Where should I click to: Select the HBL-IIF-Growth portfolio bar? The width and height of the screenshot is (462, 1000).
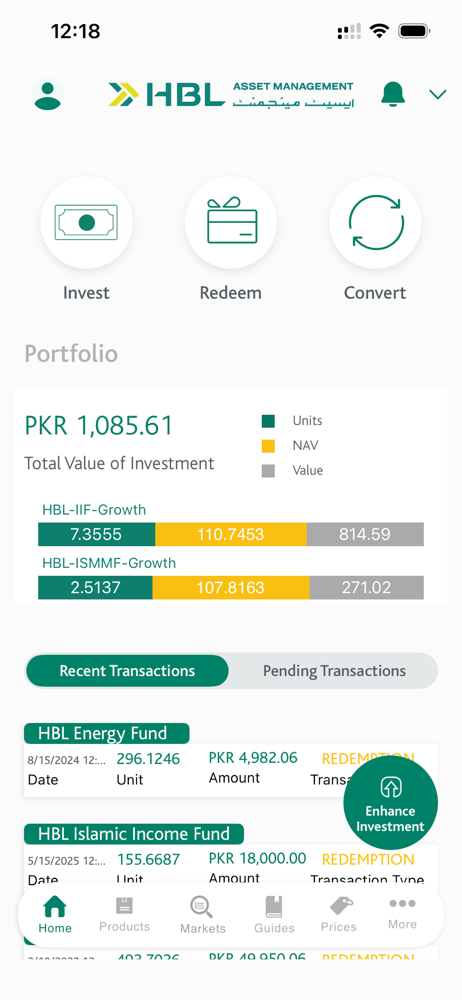coord(231,534)
